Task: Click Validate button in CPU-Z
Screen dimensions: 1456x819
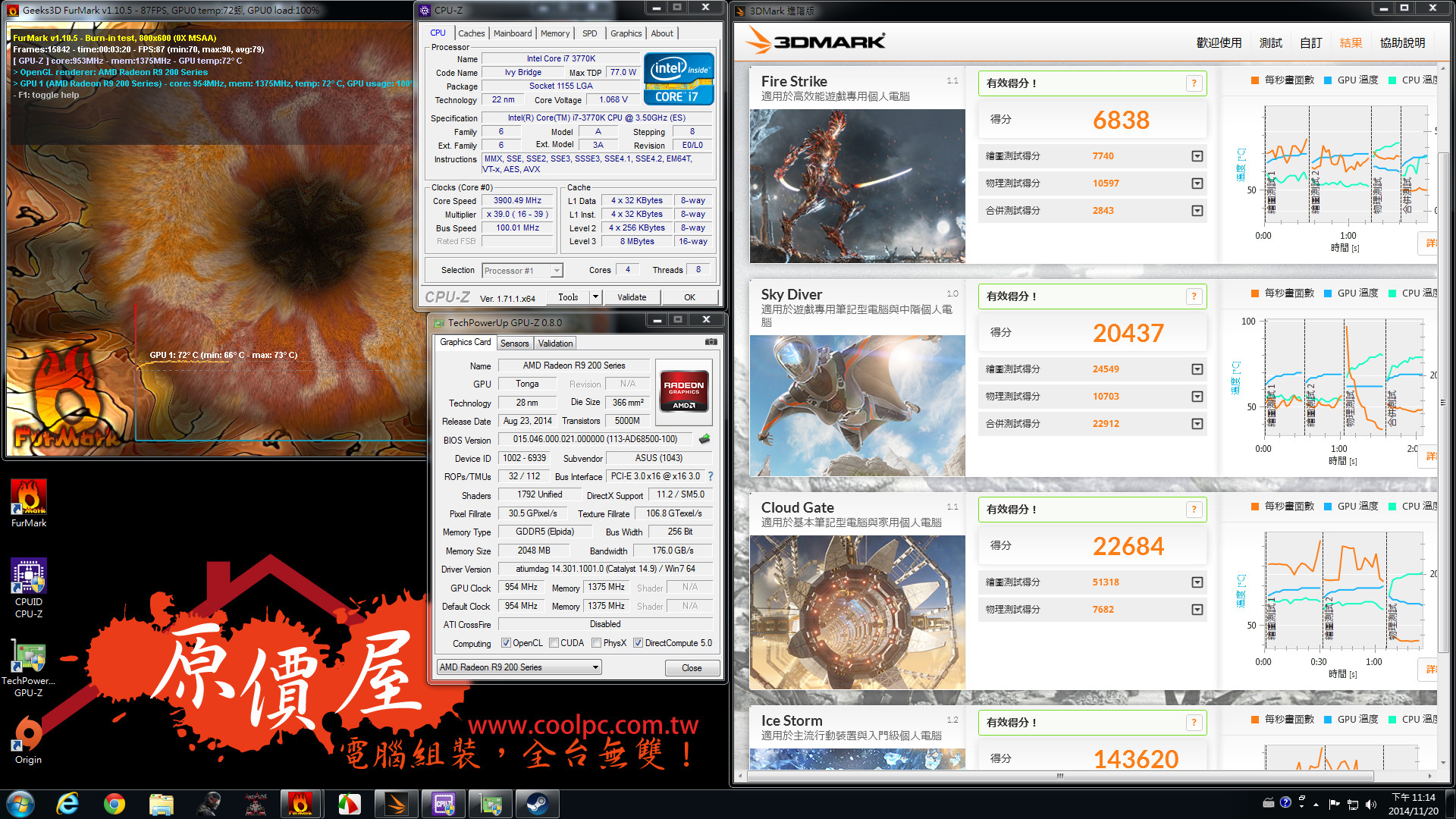Action: click(632, 297)
